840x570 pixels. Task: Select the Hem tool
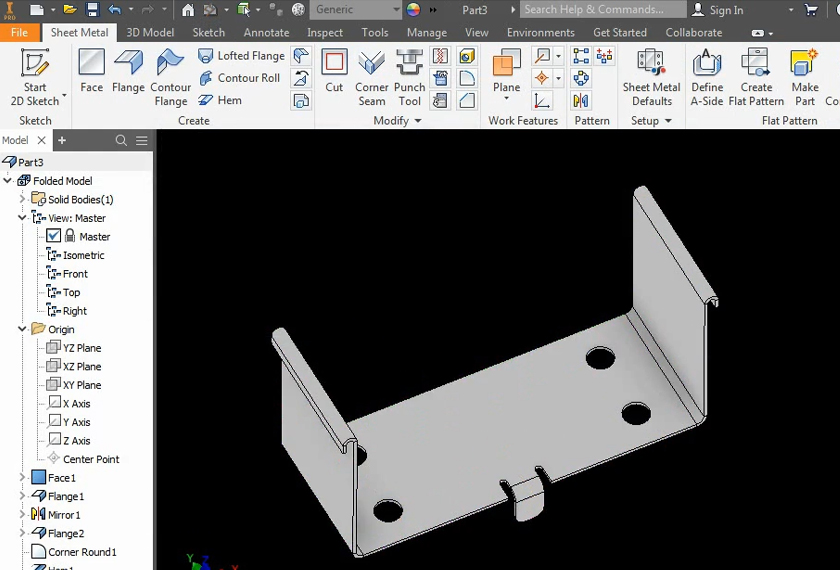tap(220, 100)
